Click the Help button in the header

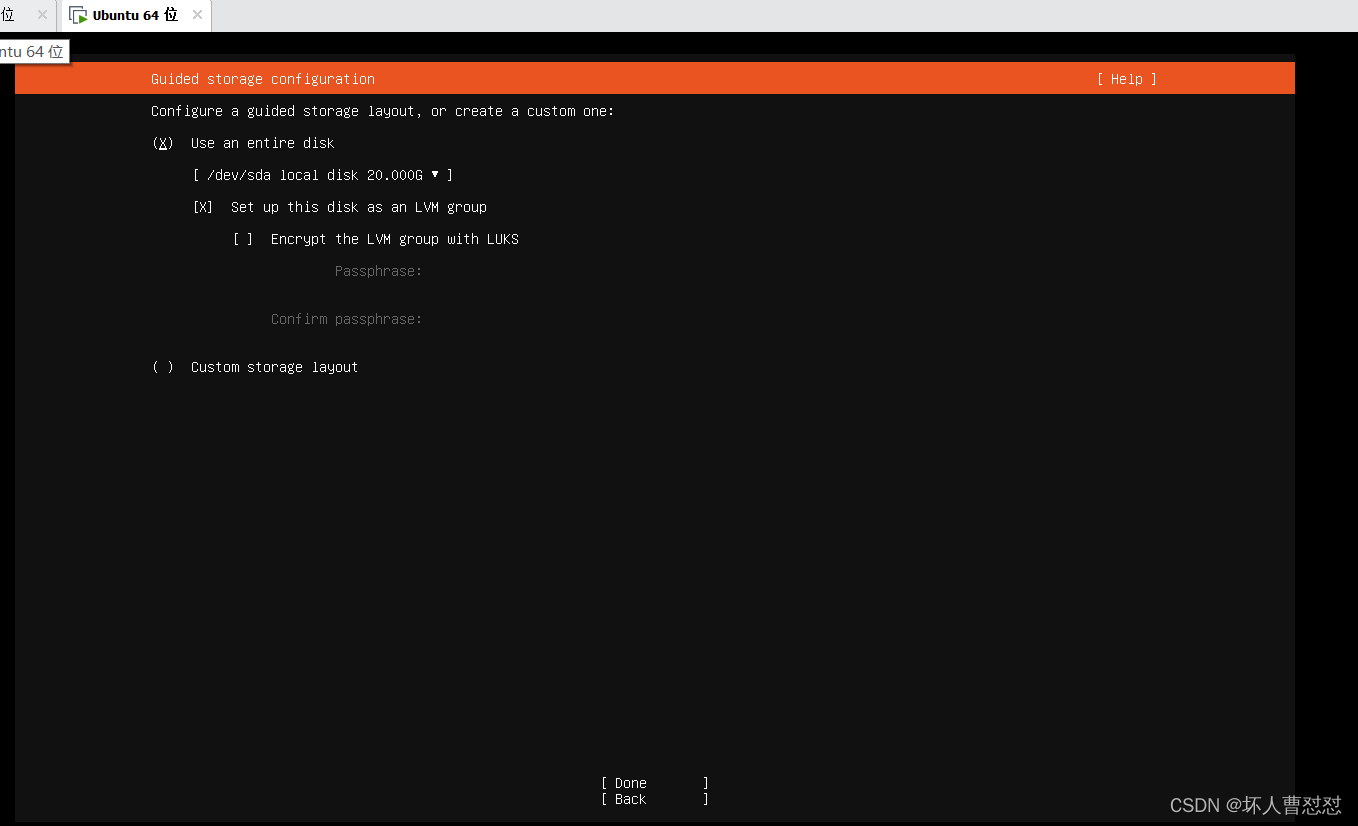(1127, 79)
